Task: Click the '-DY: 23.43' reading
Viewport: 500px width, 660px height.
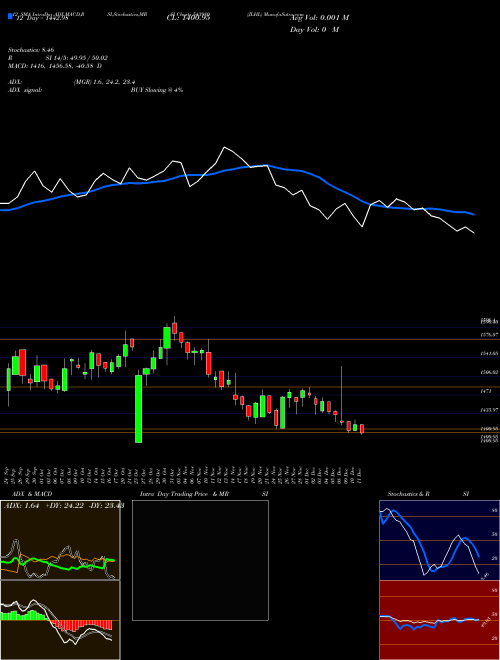Action: pos(105,506)
